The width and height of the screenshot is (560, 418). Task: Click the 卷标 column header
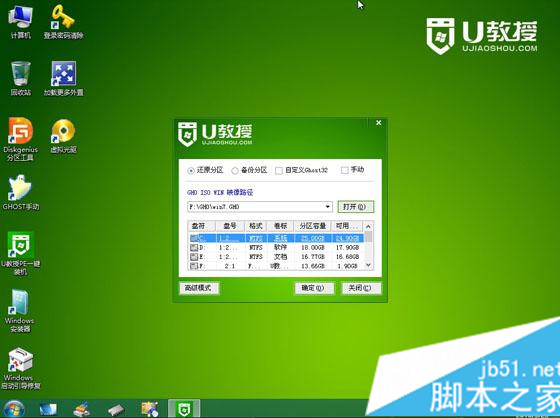click(x=280, y=226)
